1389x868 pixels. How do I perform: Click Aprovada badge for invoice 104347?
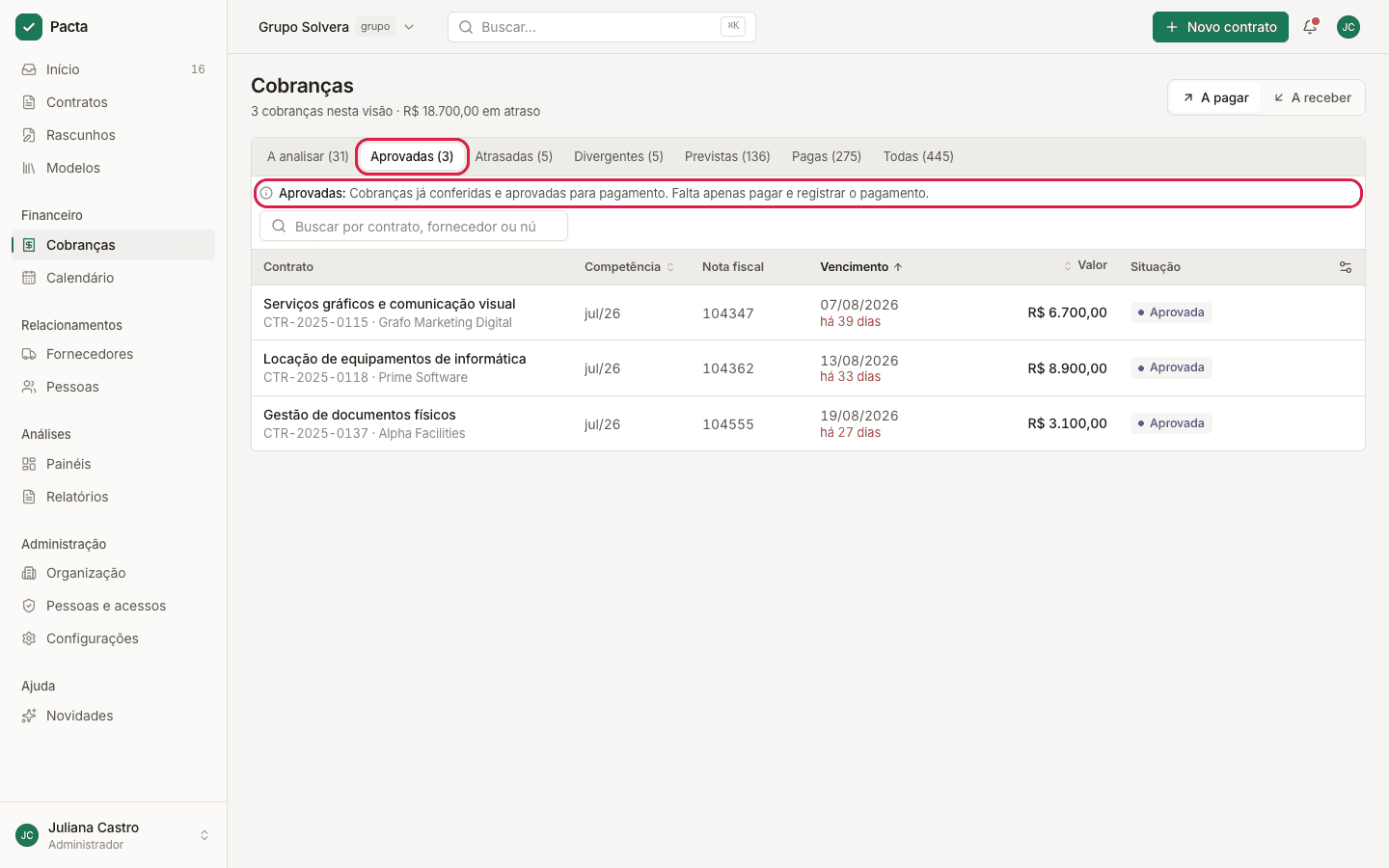click(x=1171, y=312)
